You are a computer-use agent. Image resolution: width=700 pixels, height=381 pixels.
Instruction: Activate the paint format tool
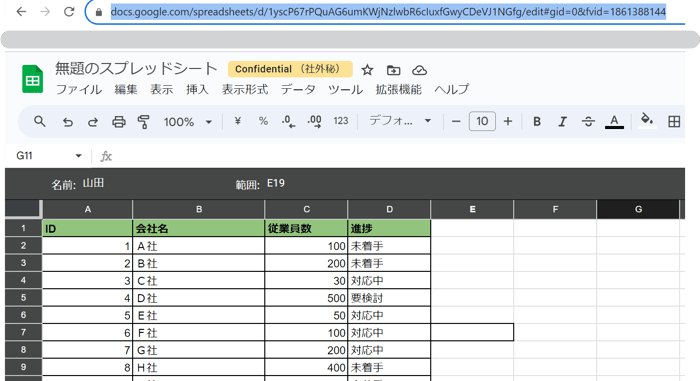(143, 121)
